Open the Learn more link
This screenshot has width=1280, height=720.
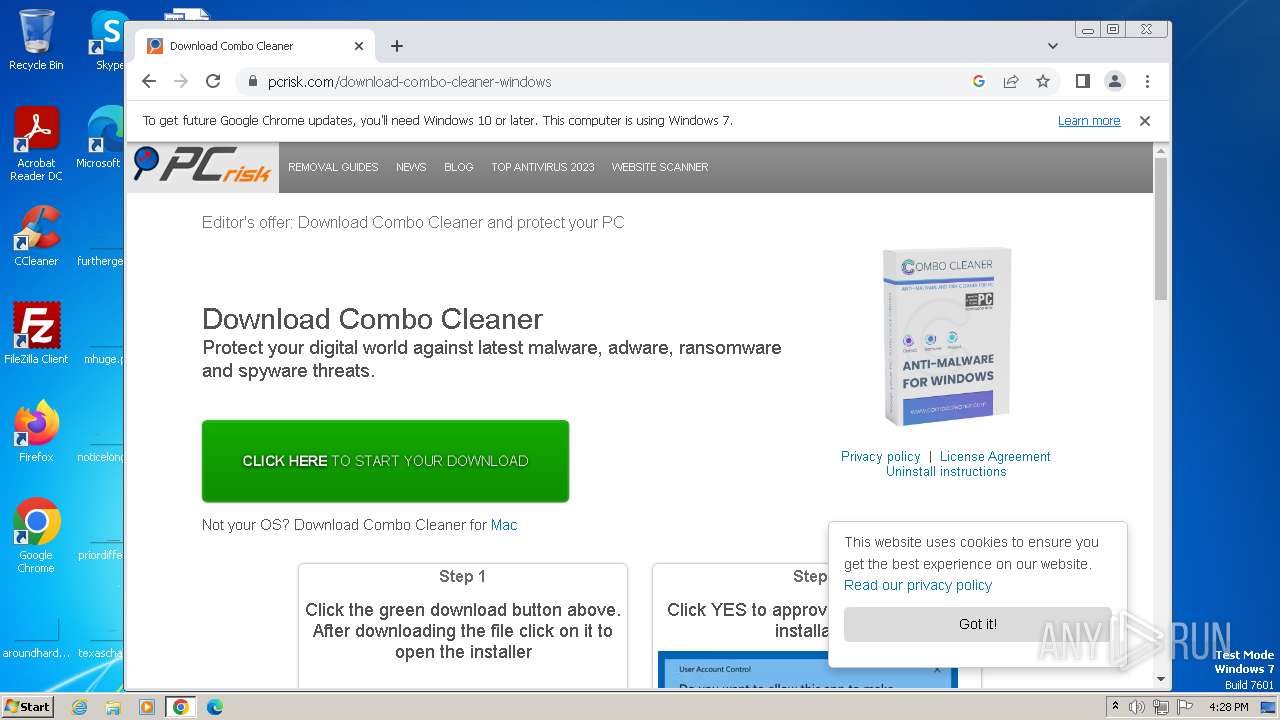(1089, 121)
